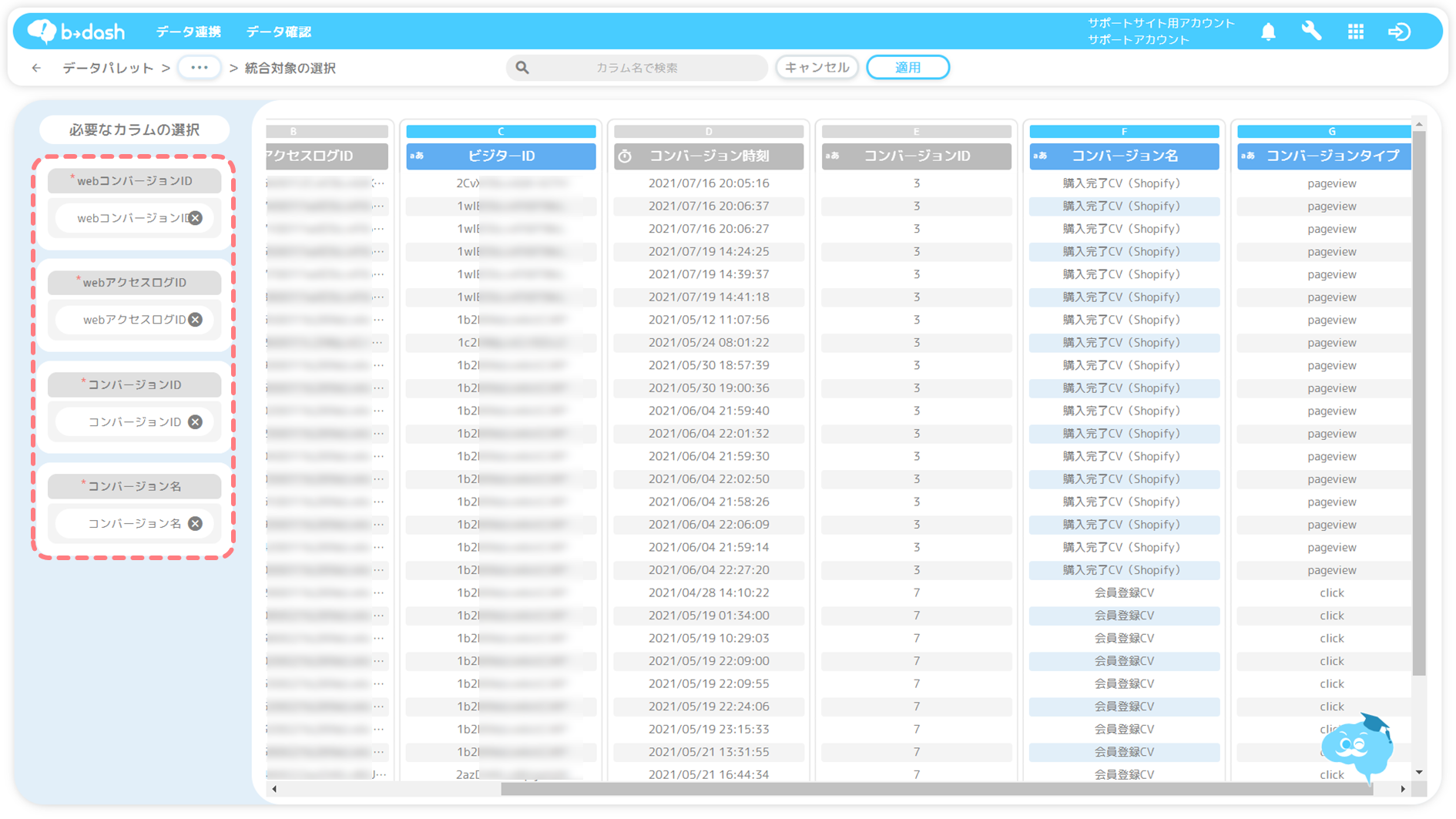Viewport: 1456px width, 819px height.
Task: Click the scroll-right arrow
Action: coord(1403,789)
